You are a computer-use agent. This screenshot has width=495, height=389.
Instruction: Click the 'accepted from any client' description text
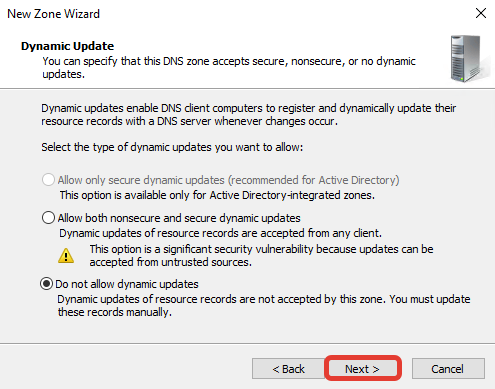(220, 233)
